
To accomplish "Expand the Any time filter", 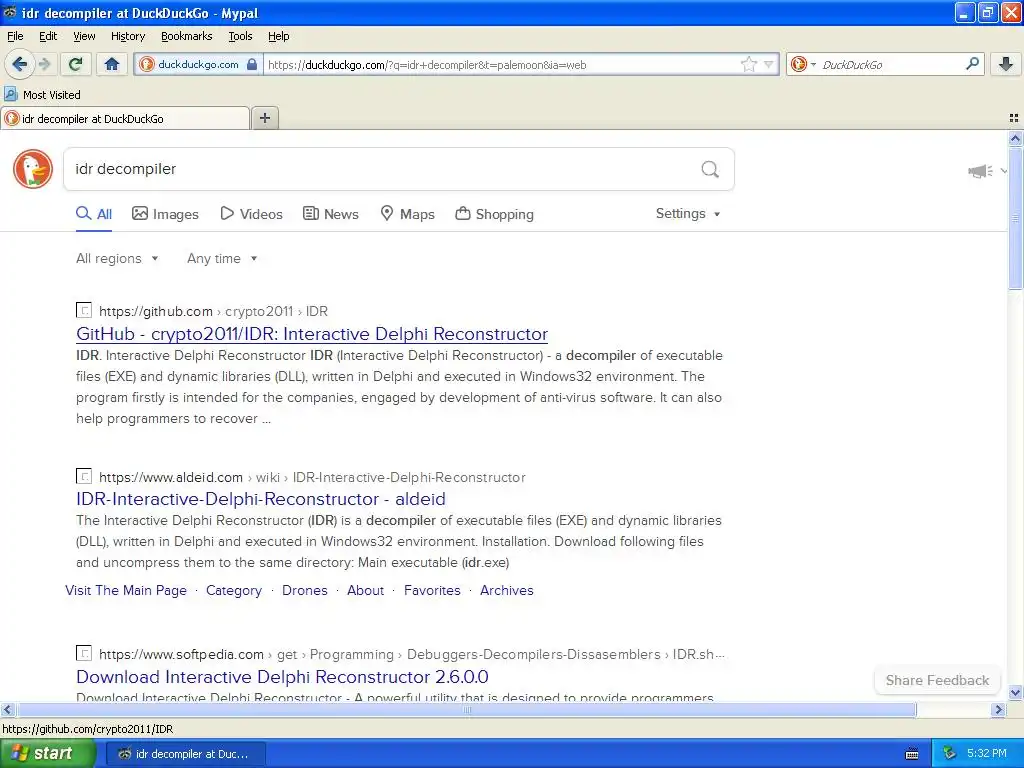I will coord(222,259).
